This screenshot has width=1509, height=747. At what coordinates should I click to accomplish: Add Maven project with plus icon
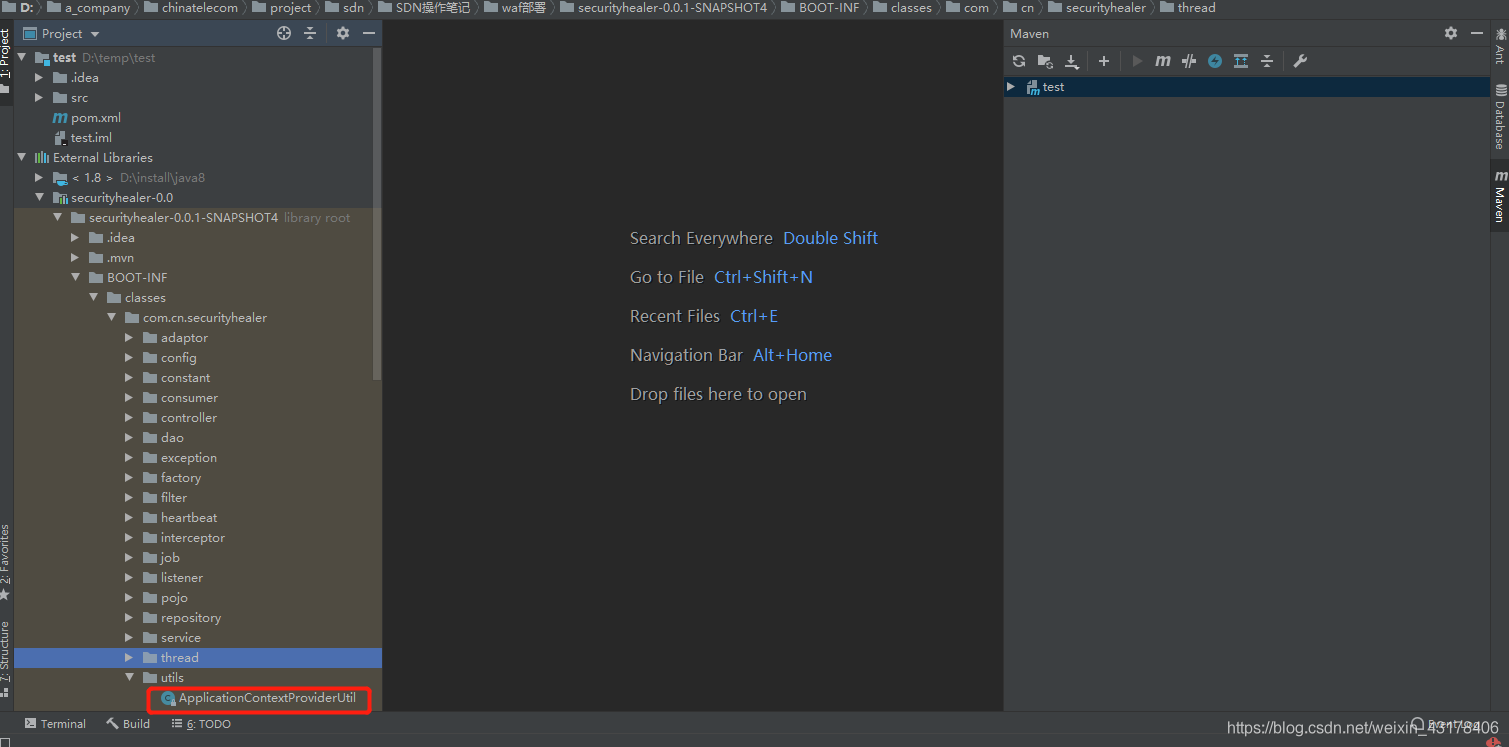coord(1104,61)
